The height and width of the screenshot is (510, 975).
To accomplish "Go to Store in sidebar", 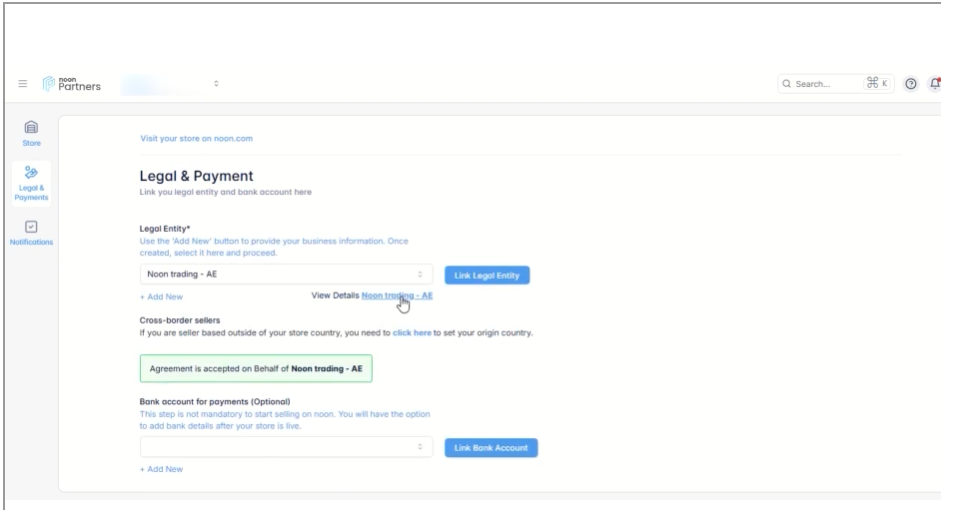I will click(x=31, y=134).
